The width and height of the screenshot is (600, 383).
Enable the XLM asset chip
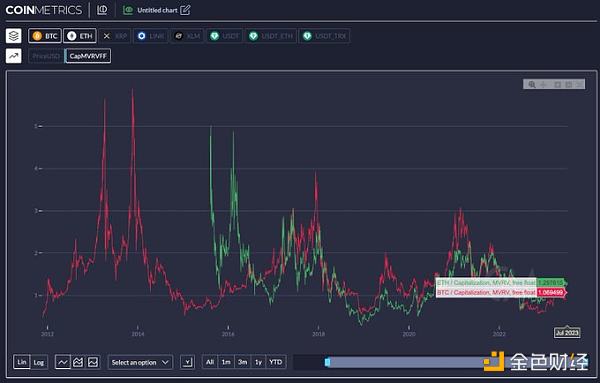[187, 36]
